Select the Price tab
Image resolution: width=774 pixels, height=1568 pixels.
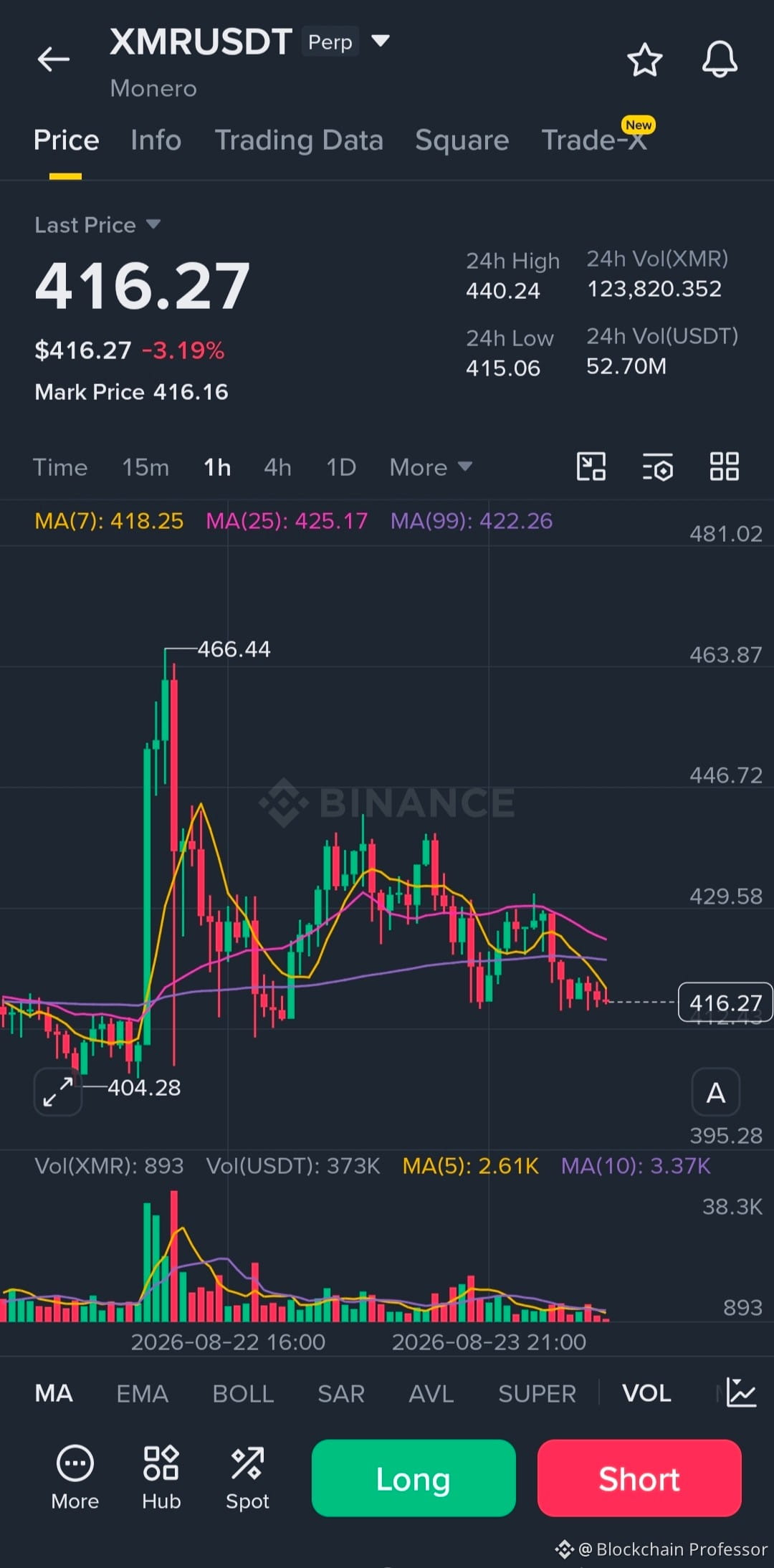tap(66, 140)
